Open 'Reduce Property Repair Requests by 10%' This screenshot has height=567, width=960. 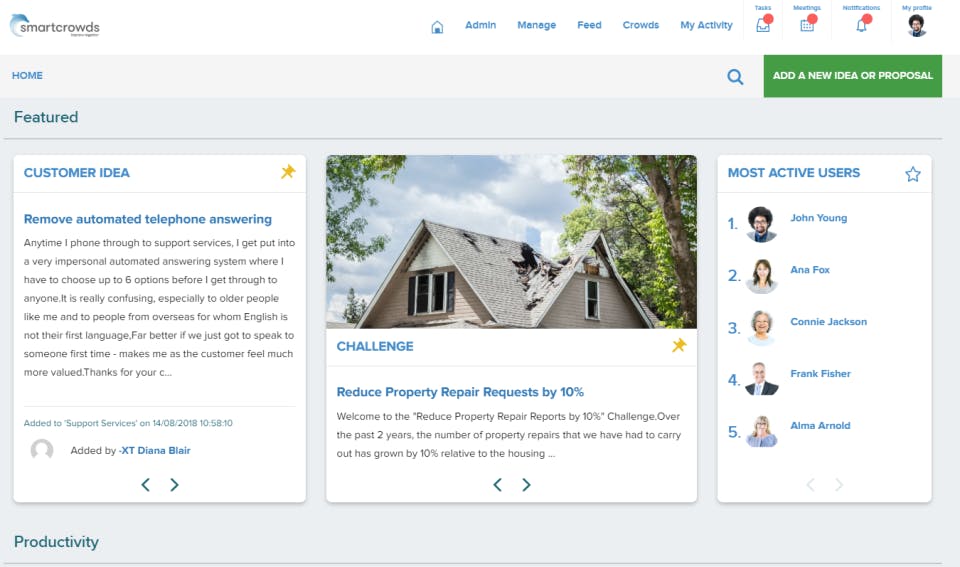pos(460,392)
